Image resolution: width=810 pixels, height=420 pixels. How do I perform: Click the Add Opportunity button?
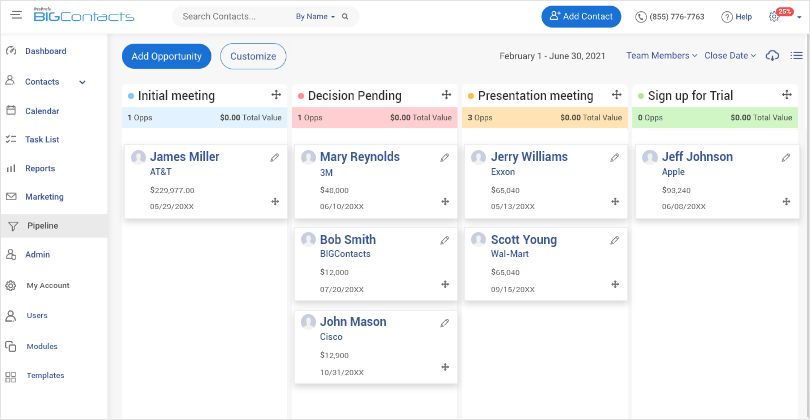(166, 56)
